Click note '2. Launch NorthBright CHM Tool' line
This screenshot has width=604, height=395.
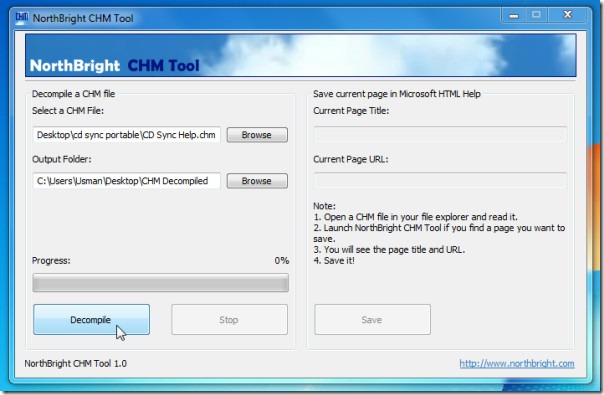pos(439,233)
